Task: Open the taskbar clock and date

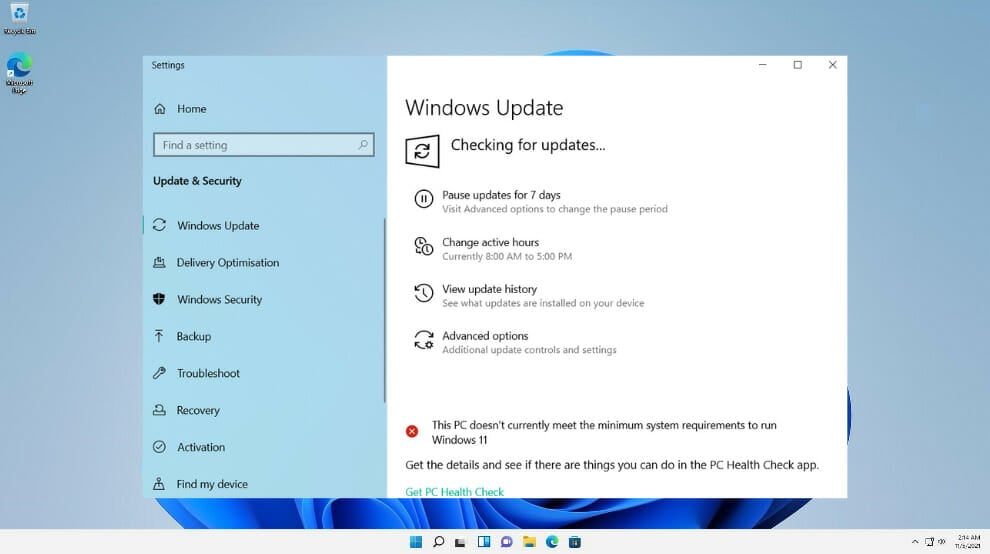Action: coord(968,542)
